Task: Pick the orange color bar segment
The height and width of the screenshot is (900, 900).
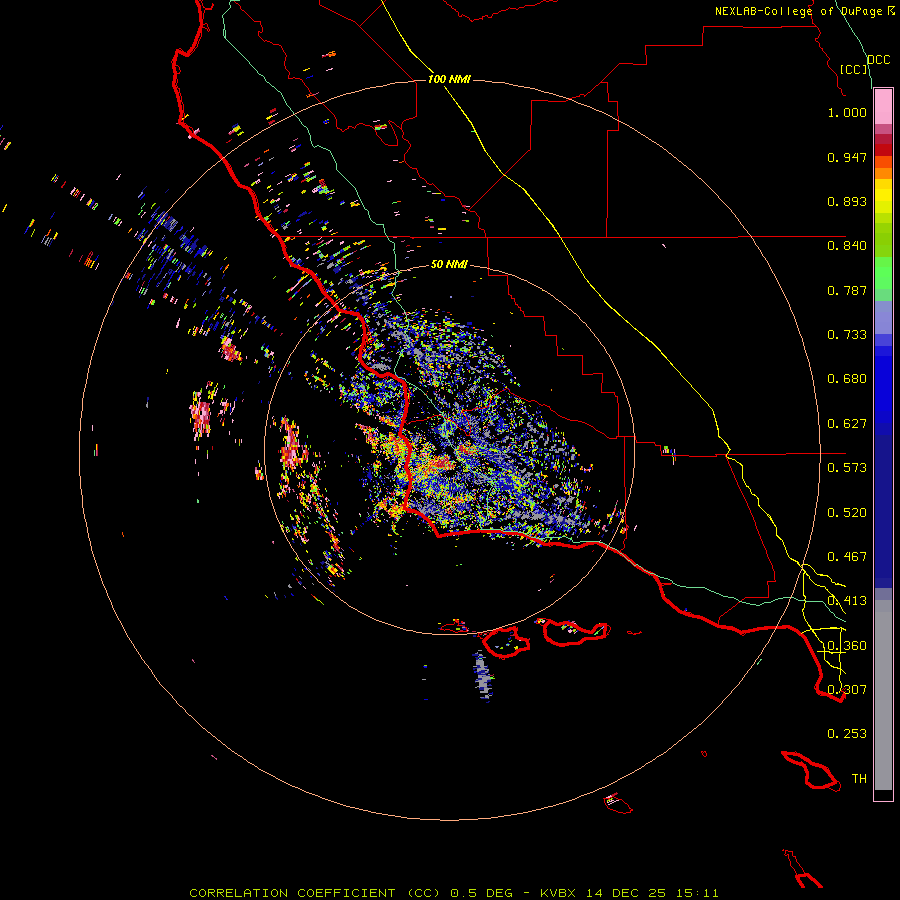Action: pos(883,173)
